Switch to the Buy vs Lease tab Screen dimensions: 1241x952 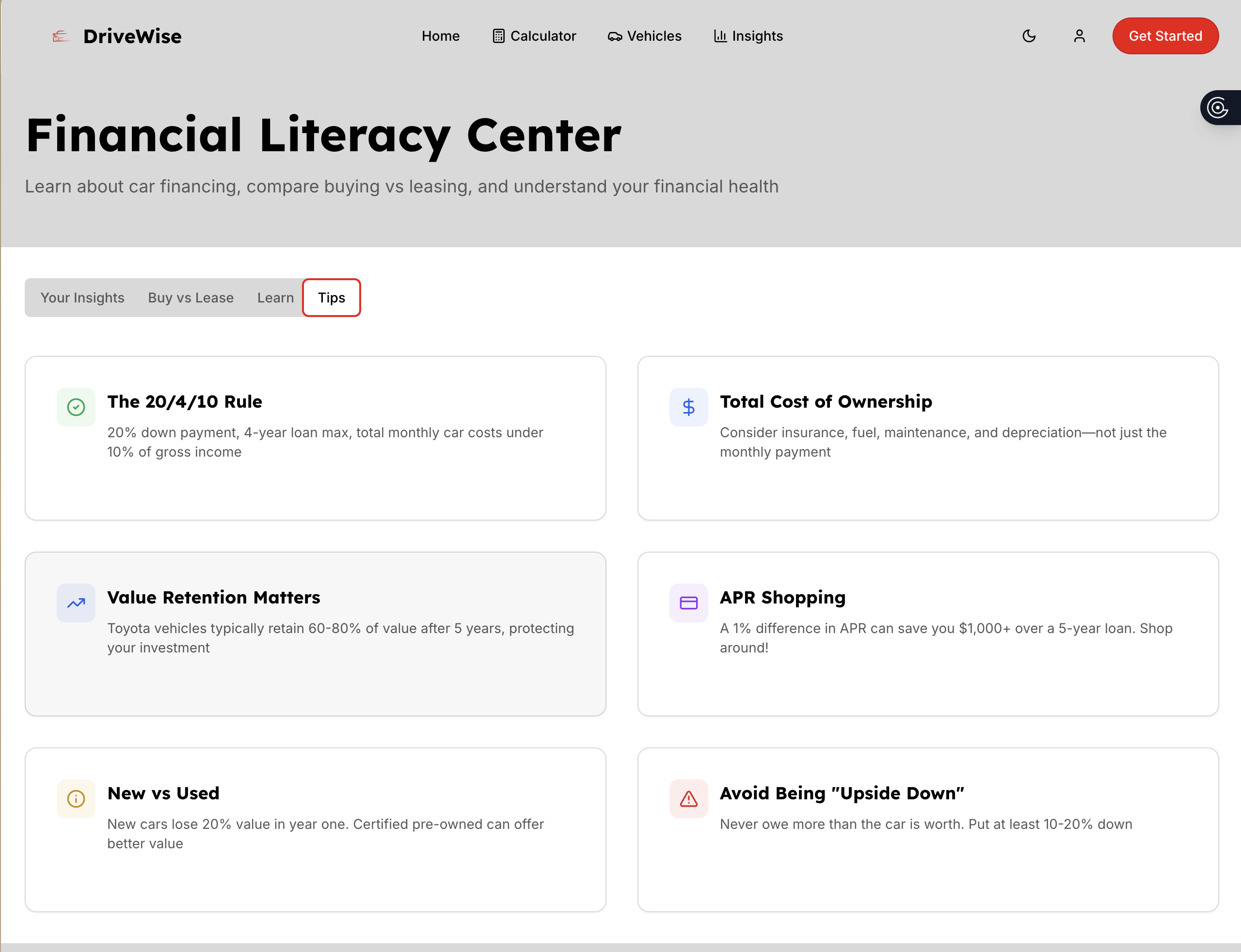(x=191, y=298)
